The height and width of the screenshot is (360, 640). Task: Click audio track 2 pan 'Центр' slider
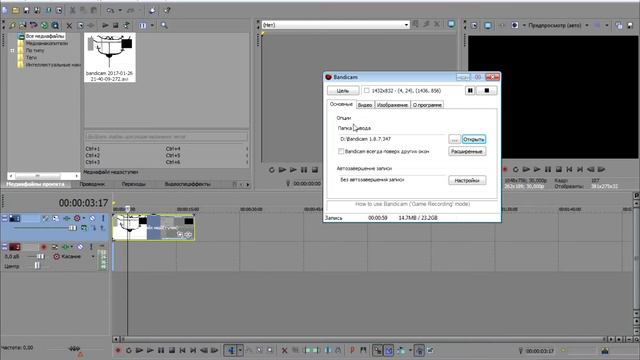[x=37, y=266]
